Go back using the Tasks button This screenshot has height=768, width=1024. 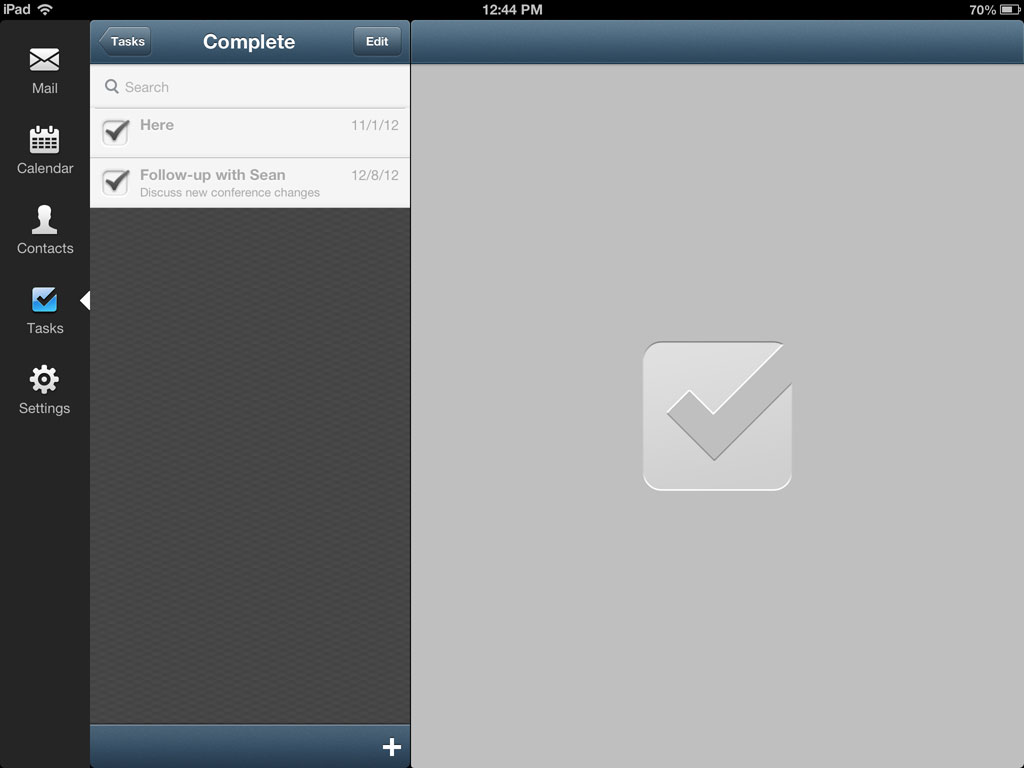tap(125, 41)
